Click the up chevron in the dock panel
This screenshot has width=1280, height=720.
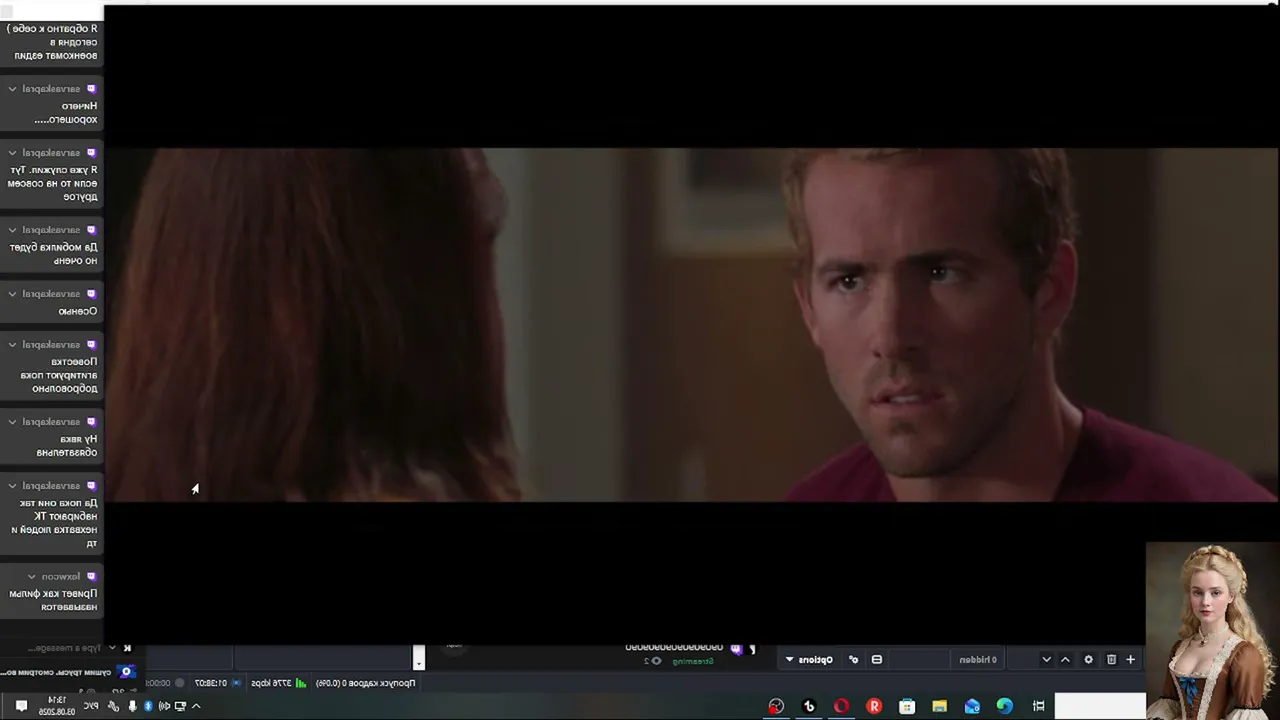point(1065,660)
